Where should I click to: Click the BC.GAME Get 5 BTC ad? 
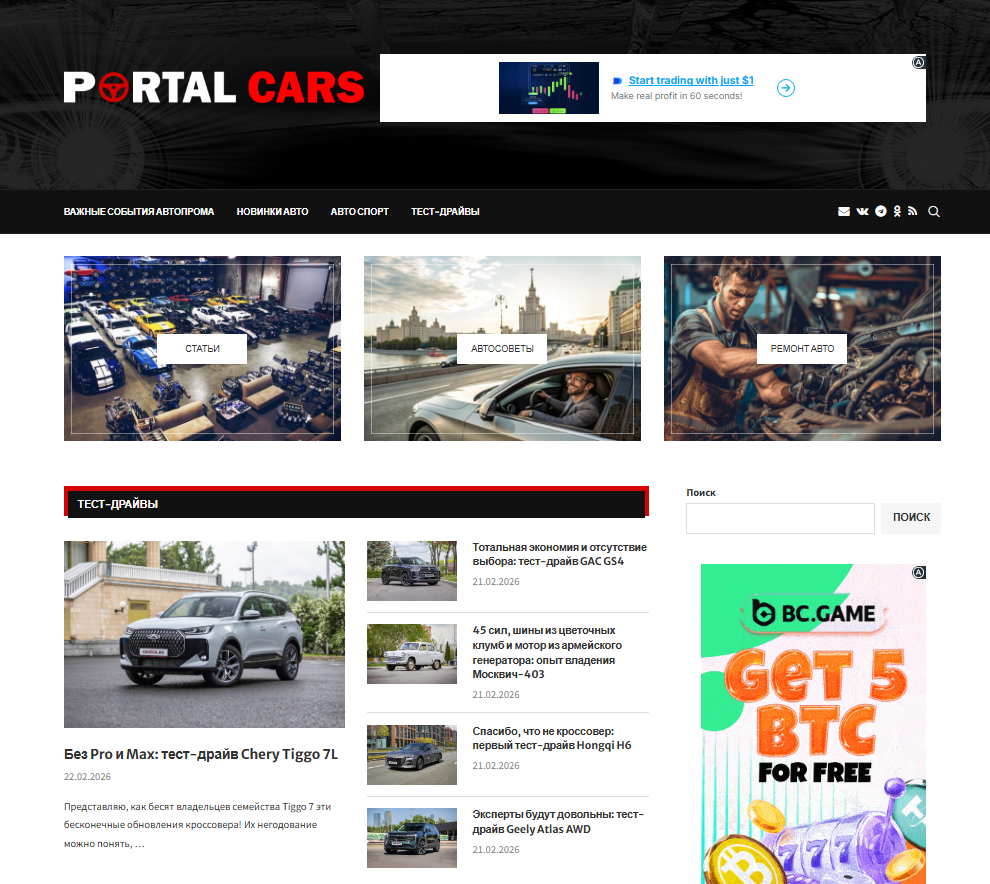(813, 724)
